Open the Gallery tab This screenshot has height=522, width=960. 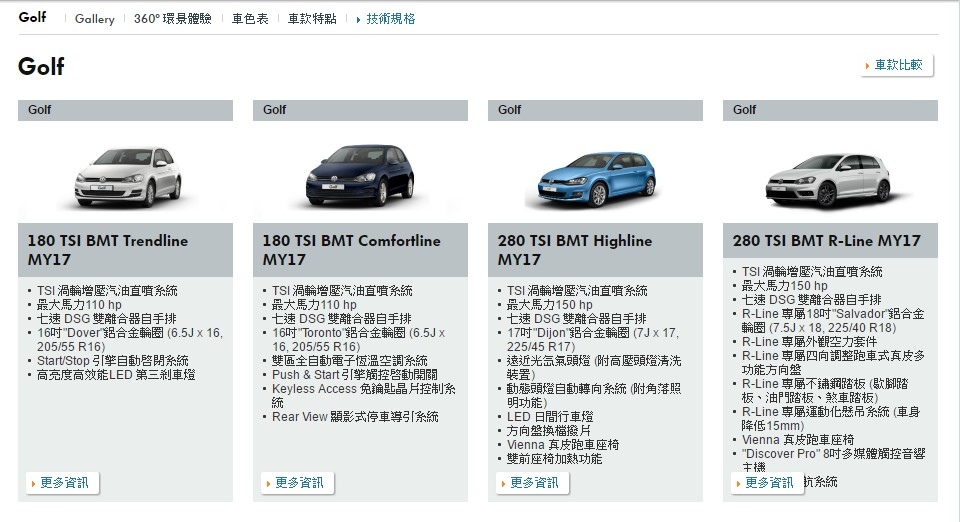[x=94, y=19]
